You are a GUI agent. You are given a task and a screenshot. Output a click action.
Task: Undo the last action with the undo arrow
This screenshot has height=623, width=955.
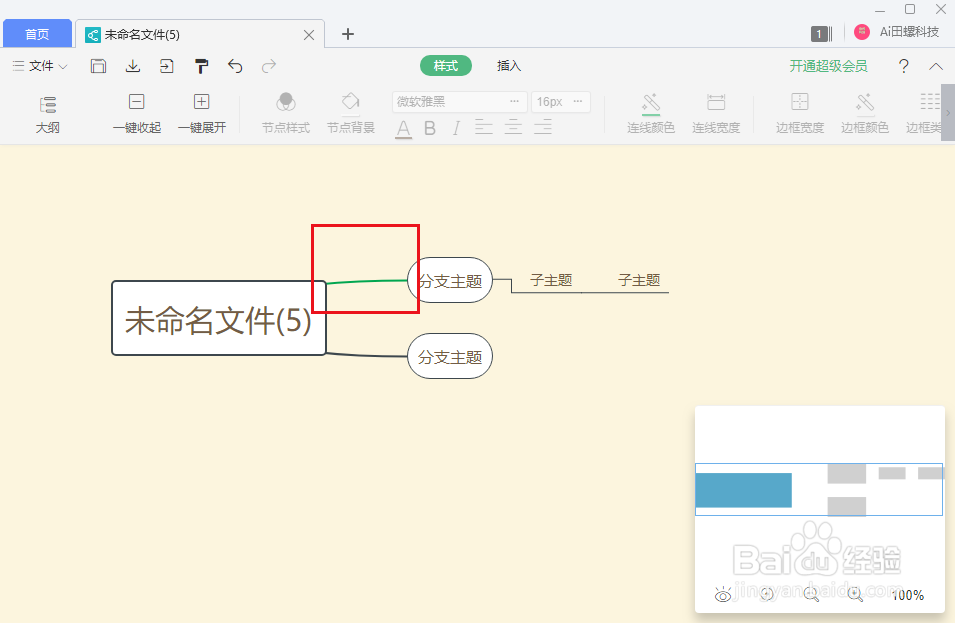(235, 66)
